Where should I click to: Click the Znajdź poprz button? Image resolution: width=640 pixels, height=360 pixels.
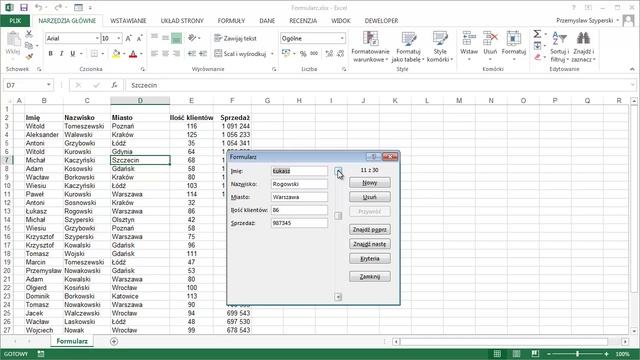[370, 229]
